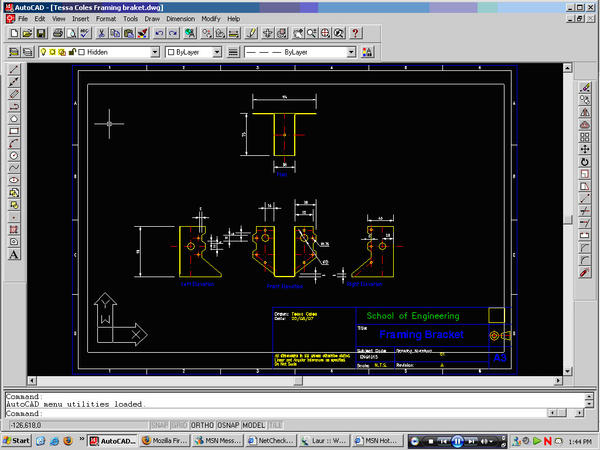The image size is (600, 450).
Task: Toggle SNAP mode in status bar
Action: tap(159, 425)
